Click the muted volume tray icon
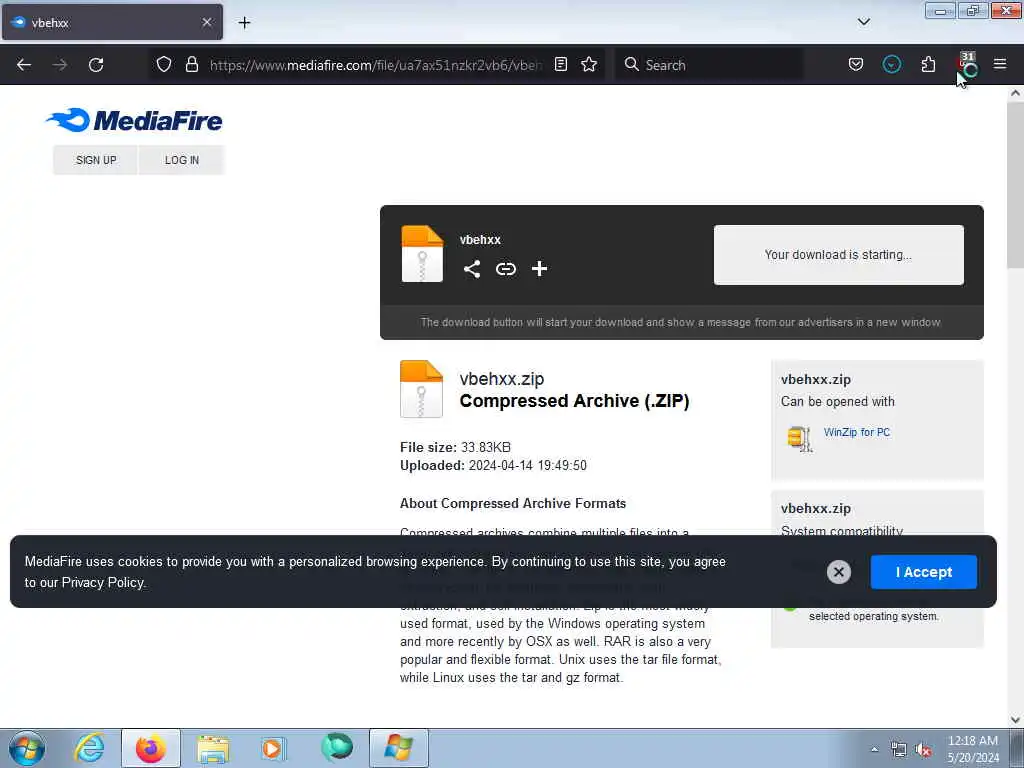Viewport: 1024px width, 768px height. pyautogui.click(x=923, y=750)
